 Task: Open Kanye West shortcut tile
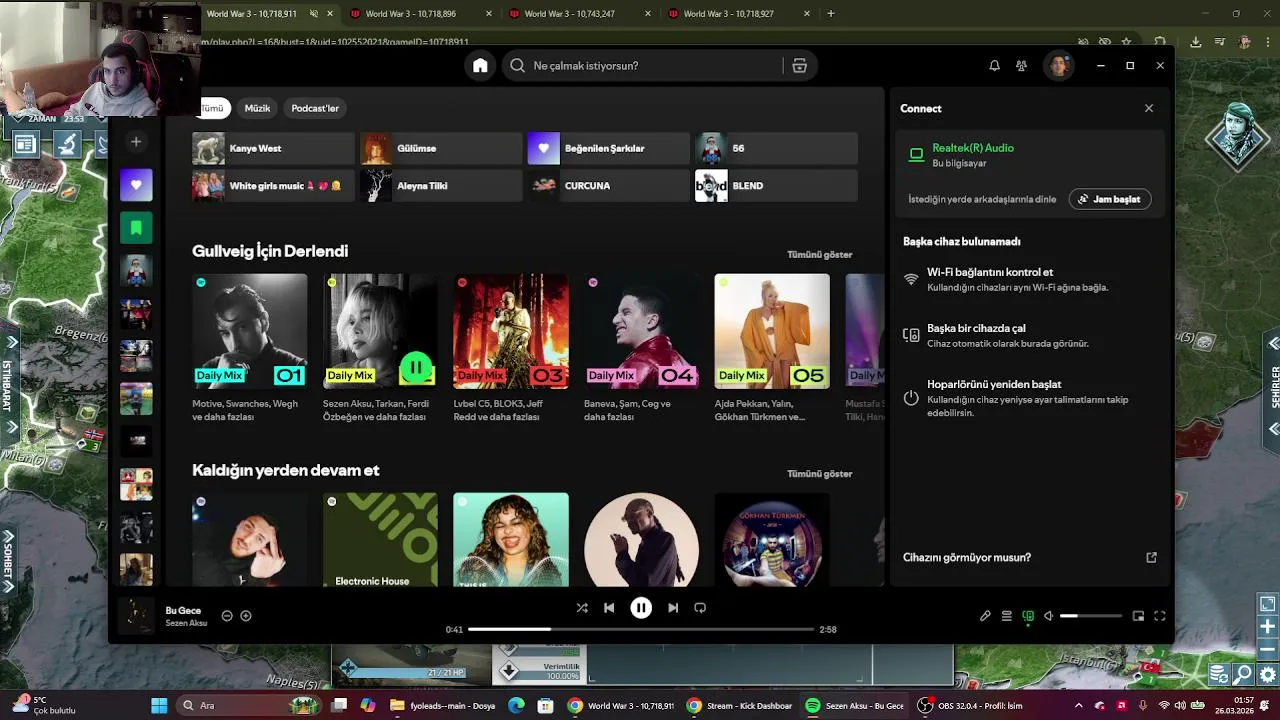(x=273, y=148)
